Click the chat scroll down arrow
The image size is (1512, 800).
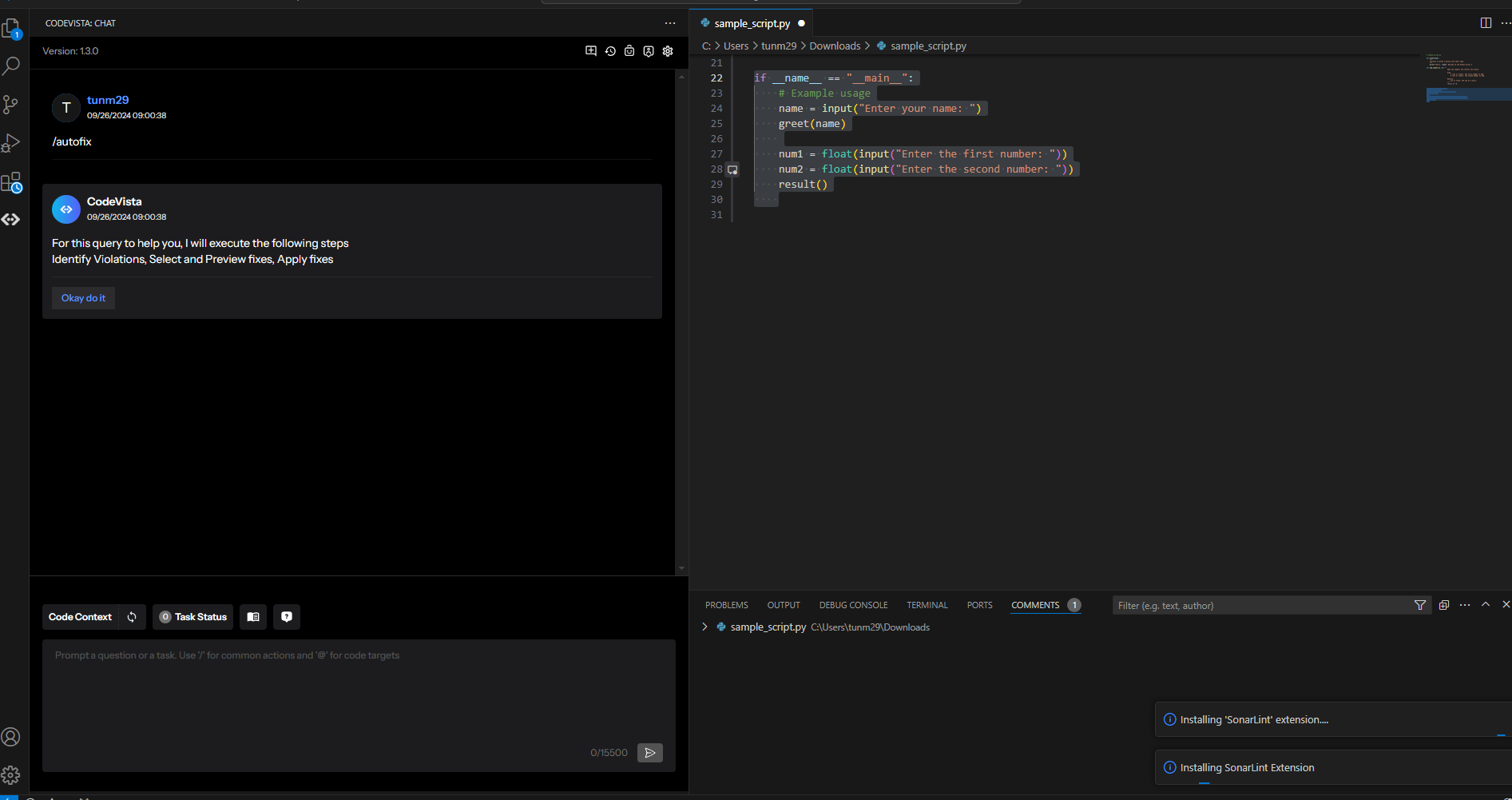tap(681, 568)
